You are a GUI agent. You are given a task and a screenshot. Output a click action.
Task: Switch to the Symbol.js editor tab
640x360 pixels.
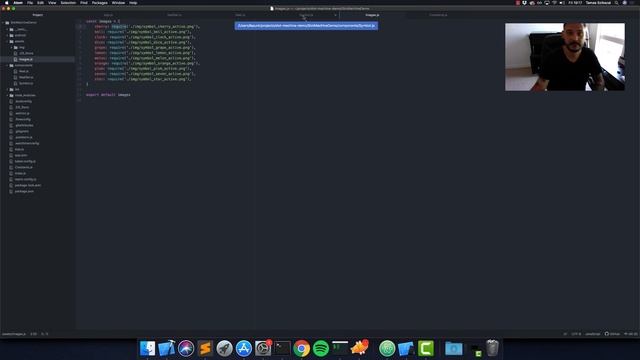click(306, 15)
